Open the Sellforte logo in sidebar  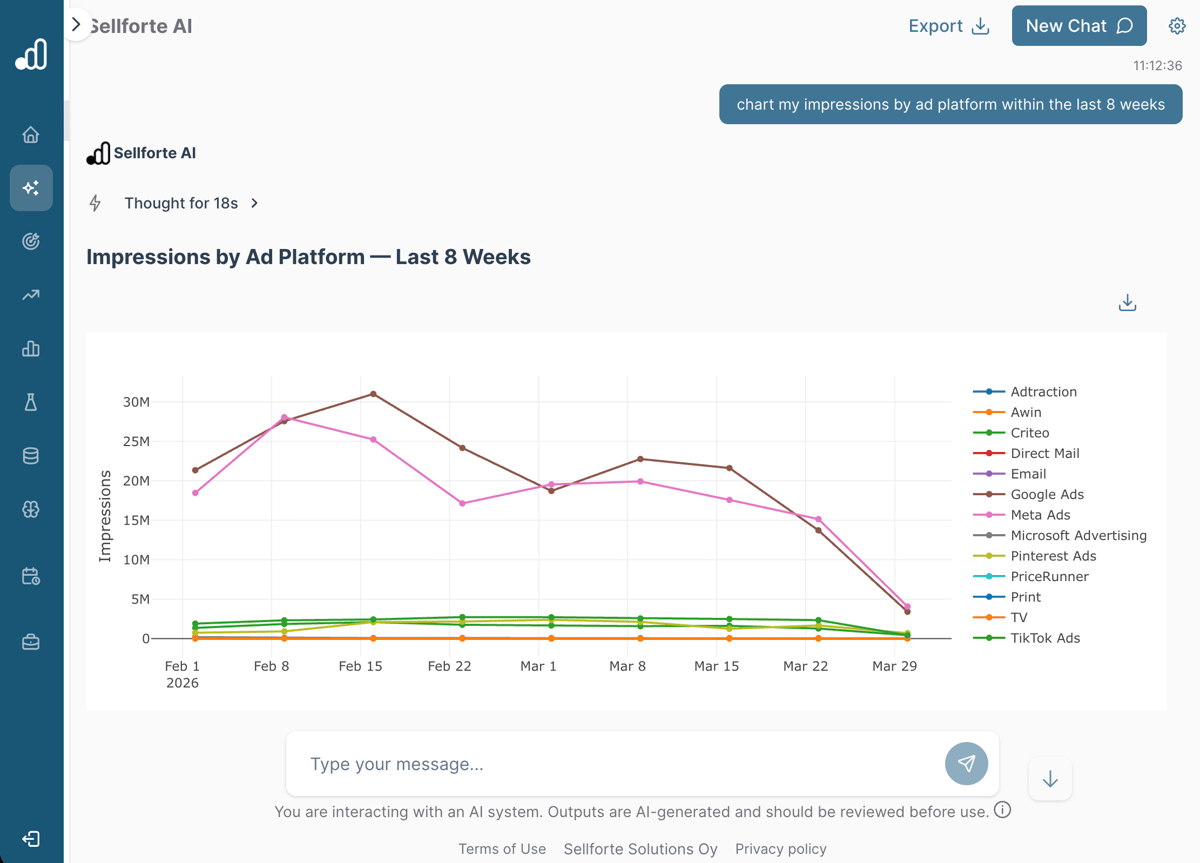tap(31, 54)
